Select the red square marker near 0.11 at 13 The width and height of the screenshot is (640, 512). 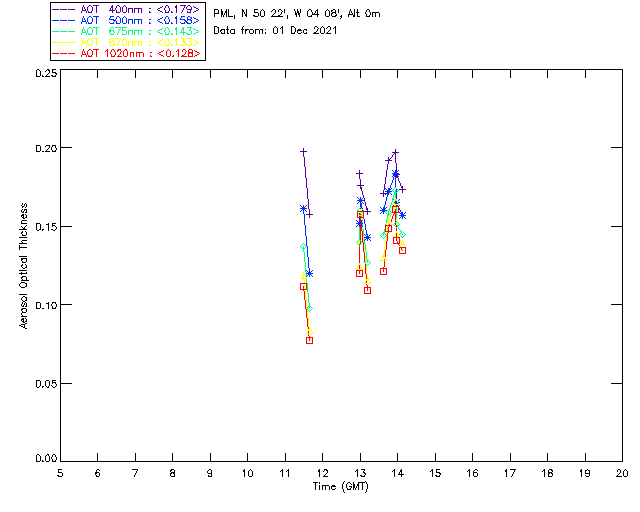tap(367, 290)
